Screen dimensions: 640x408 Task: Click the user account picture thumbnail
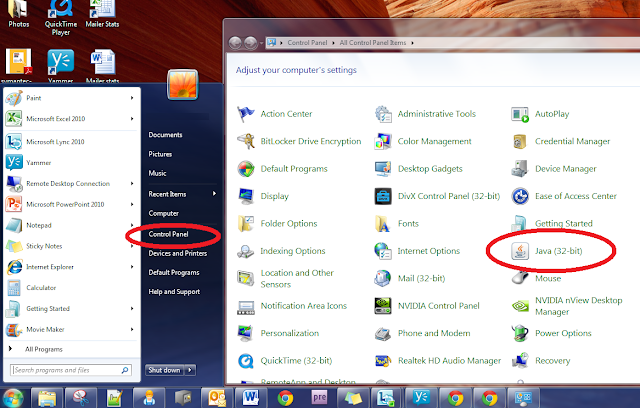point(183,84)
